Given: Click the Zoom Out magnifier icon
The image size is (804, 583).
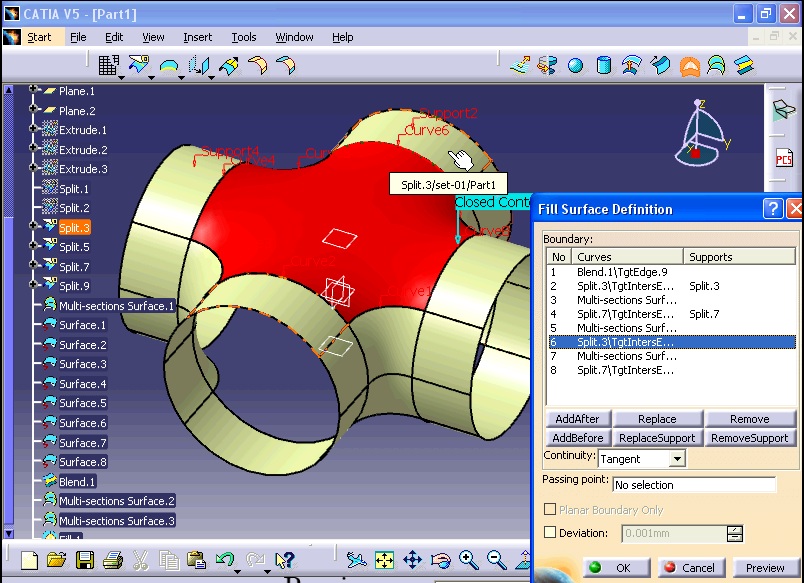Looking at the screenshot, I should (x=496, y=559).
